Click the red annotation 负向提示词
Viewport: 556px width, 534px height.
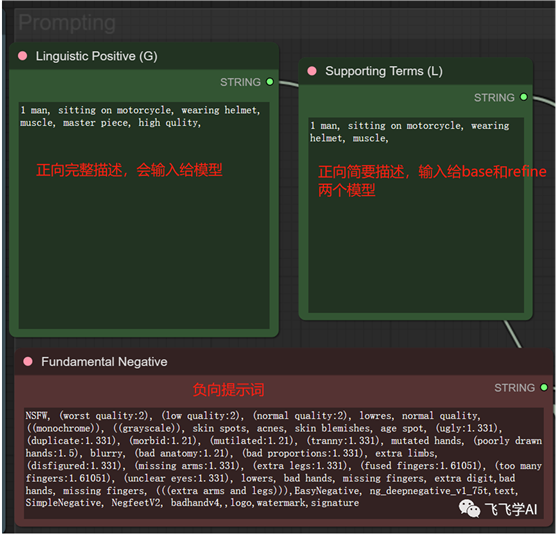coord(229,390)
